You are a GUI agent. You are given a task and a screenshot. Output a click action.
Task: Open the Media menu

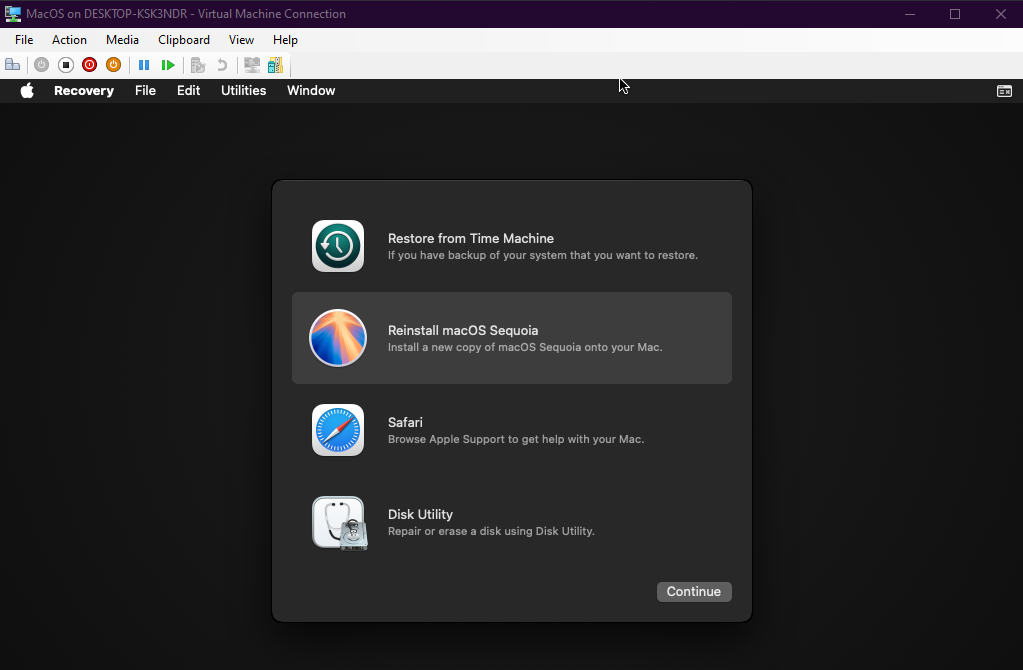(122, 40)
